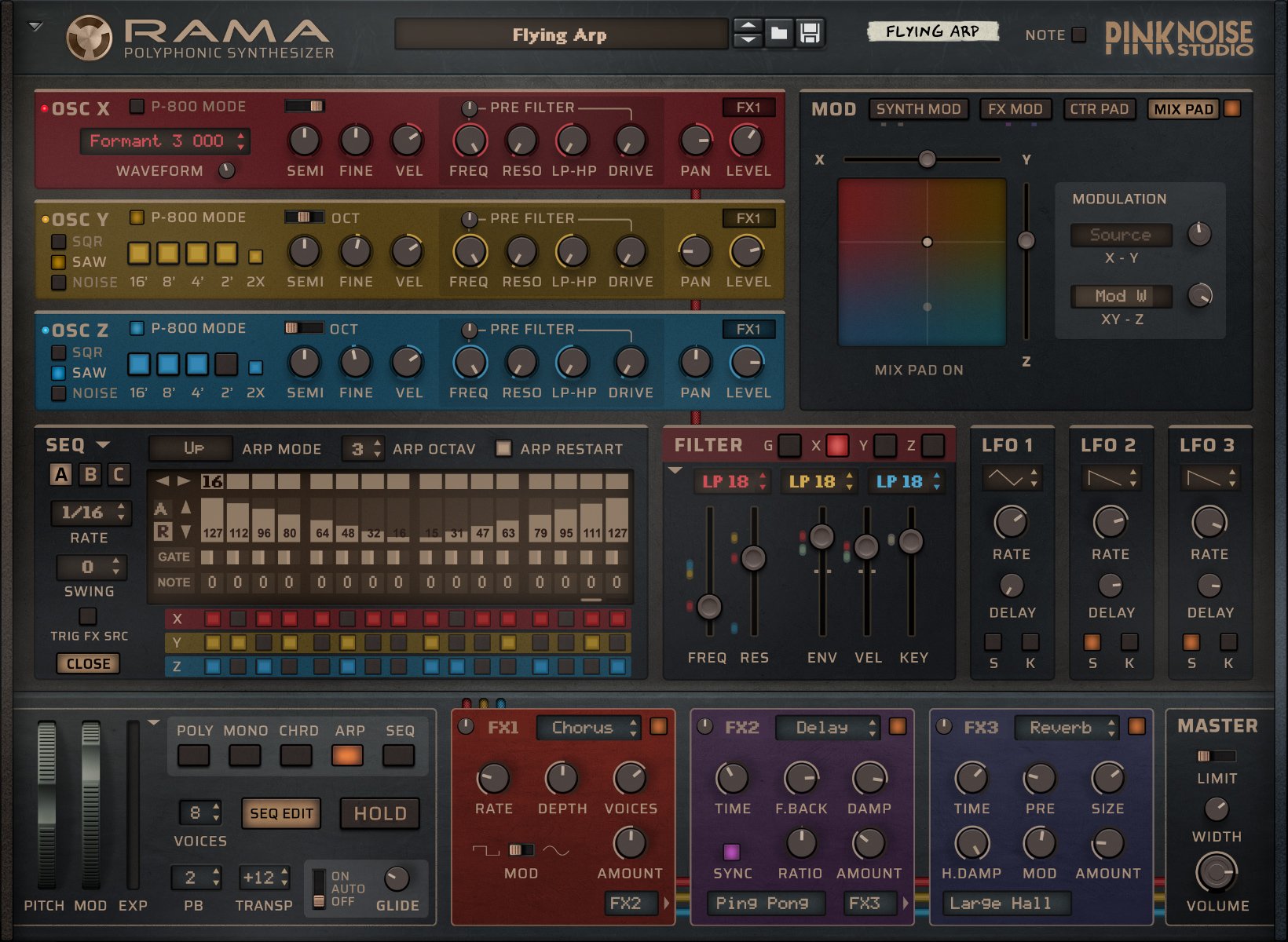Open the ARP MODE Up selector
Image resolution: width=1288 pixels, height=942 pixels.
191,448
